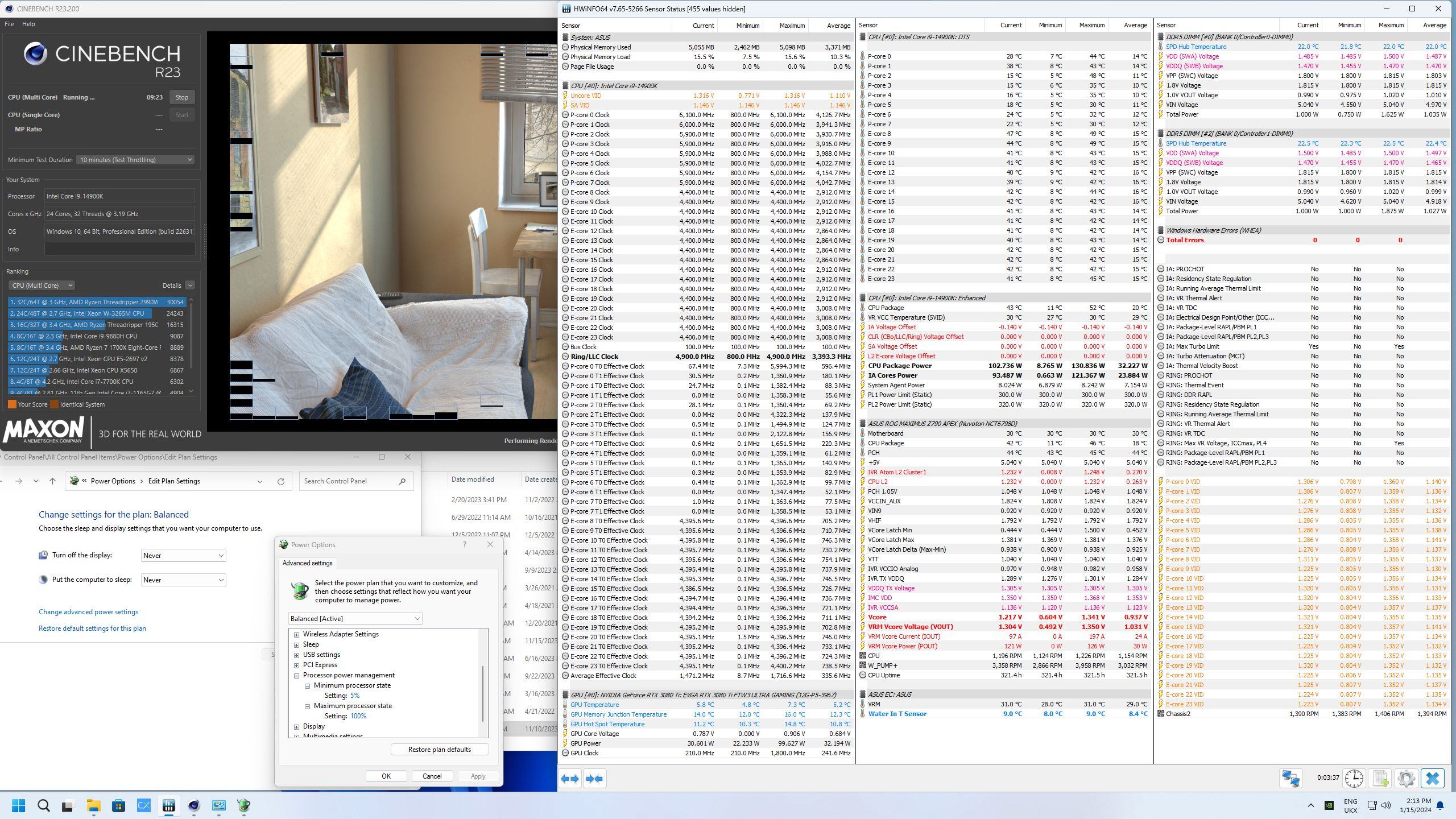Click the WHEA Total Errors sensor row icon
The image size is (1456, 819).
click(1161, 240)
